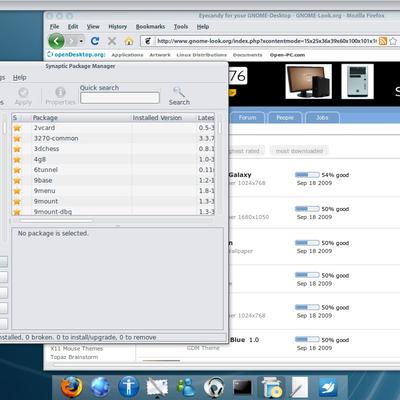This screenshot has height=400, width=400.
Task: Open the text editor pencil icon in dock
Action: click(x=299, y=388)
